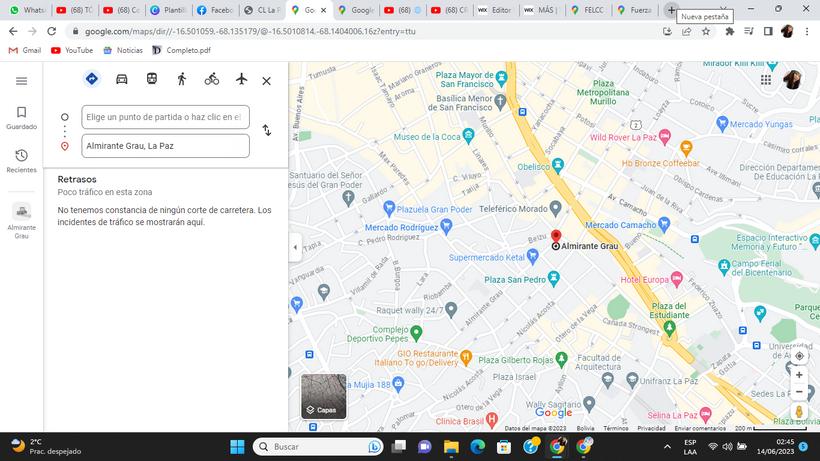Choose the driving car travel mode
820x461 pixels.
tap(122, 79)
